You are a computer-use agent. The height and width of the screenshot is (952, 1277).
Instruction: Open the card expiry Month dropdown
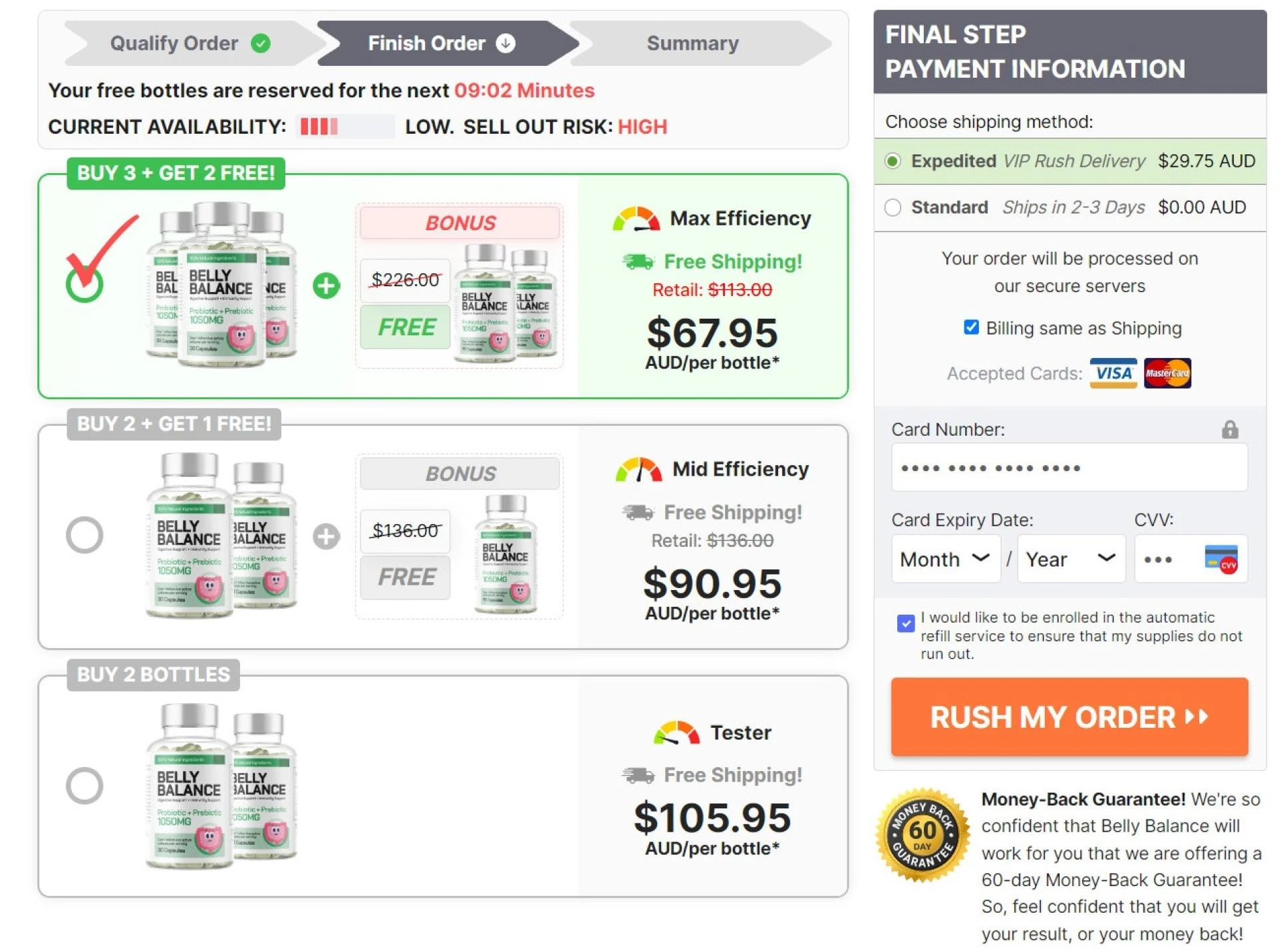(945, 559)
